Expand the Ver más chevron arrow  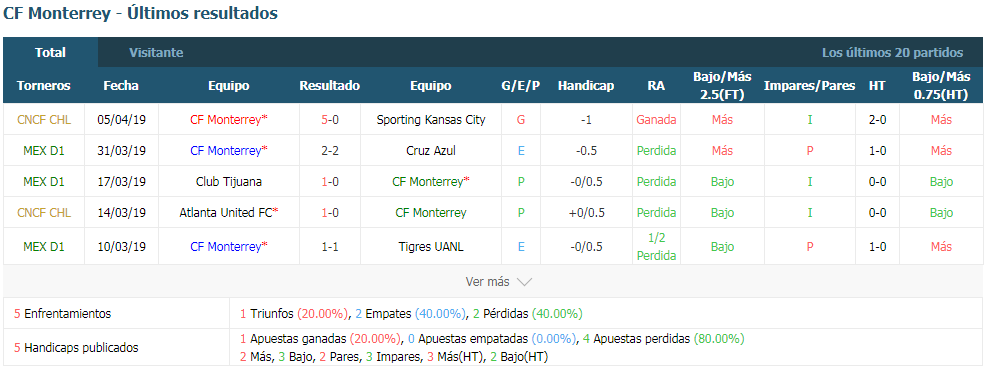(x=524, y=283)
